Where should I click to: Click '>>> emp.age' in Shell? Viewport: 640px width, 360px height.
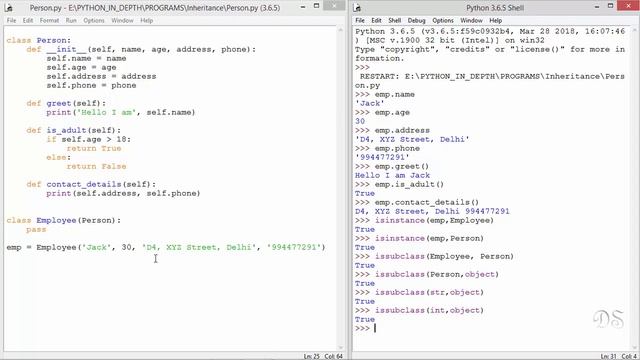coord(382,112)
